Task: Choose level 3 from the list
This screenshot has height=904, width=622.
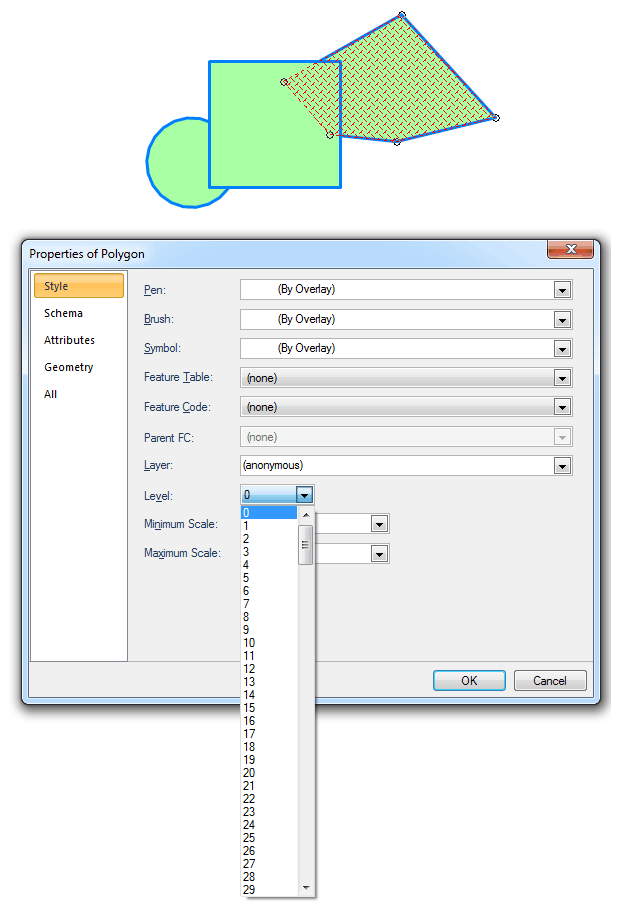Action: coord(269,552)
